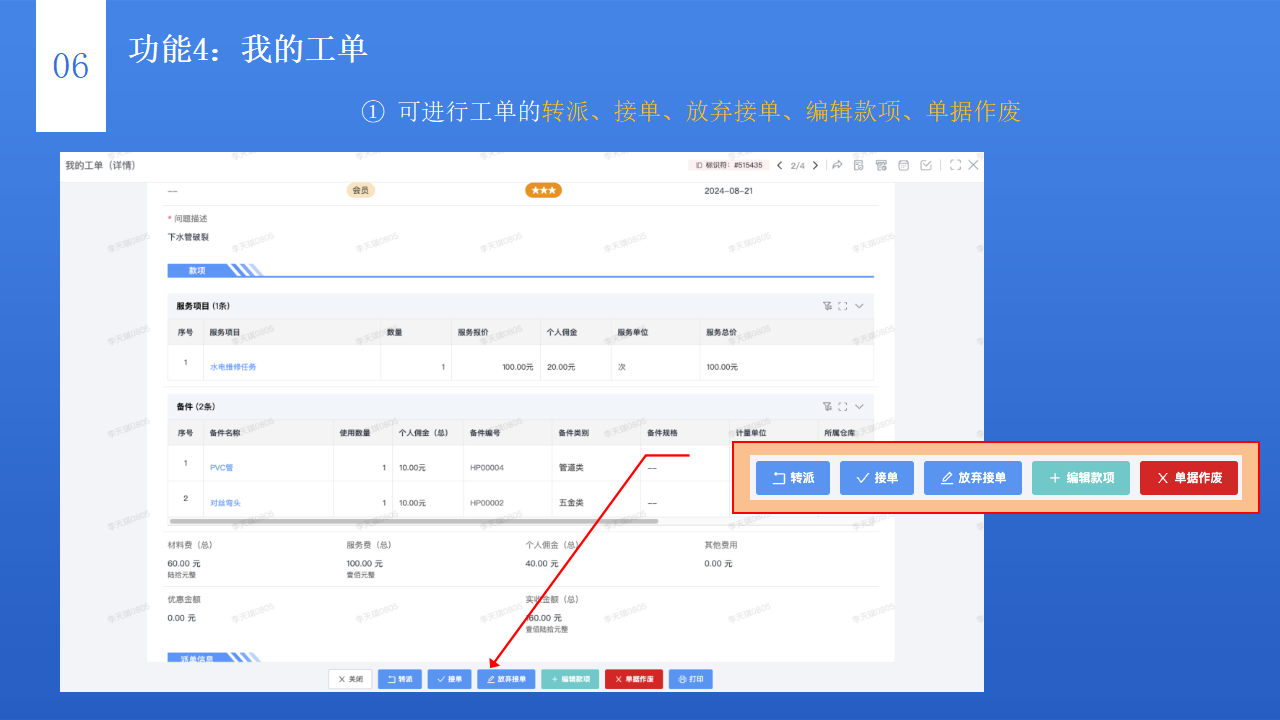Collapse the 备件 section with its chevron
Viewport: 1280px width, 720px height.
(858, 406)
